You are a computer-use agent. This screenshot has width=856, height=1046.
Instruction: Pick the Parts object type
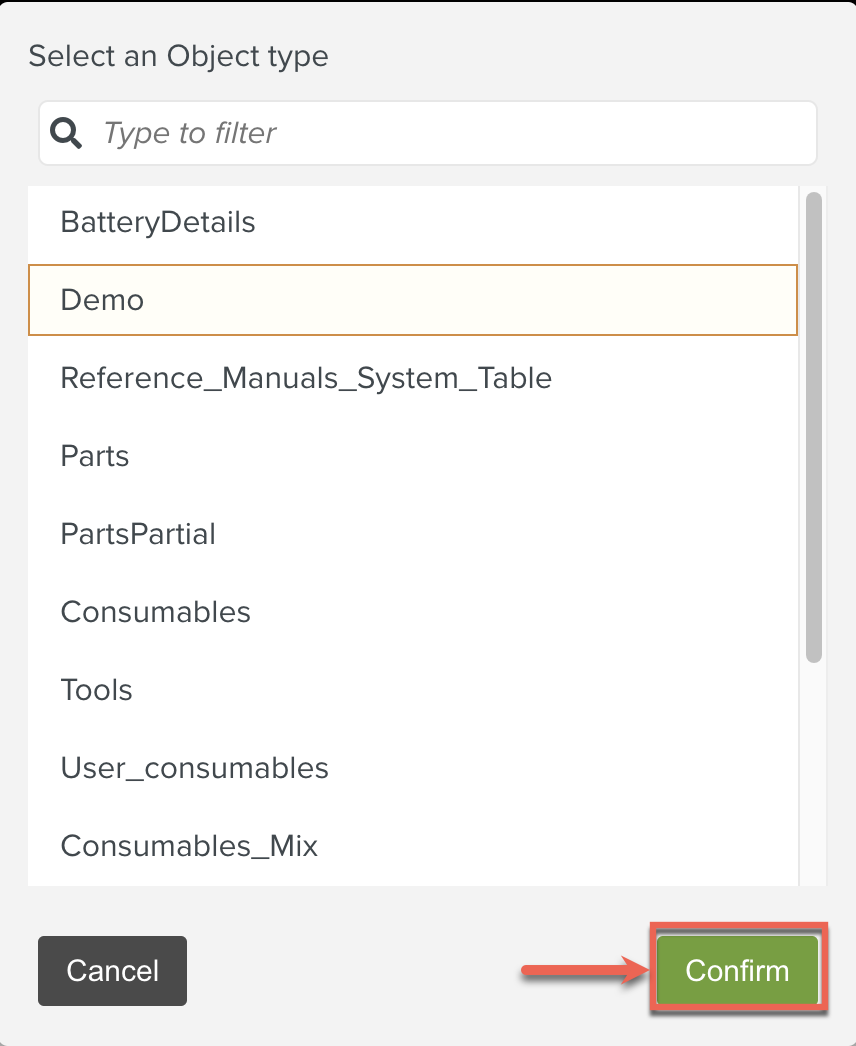pos(95,456)
